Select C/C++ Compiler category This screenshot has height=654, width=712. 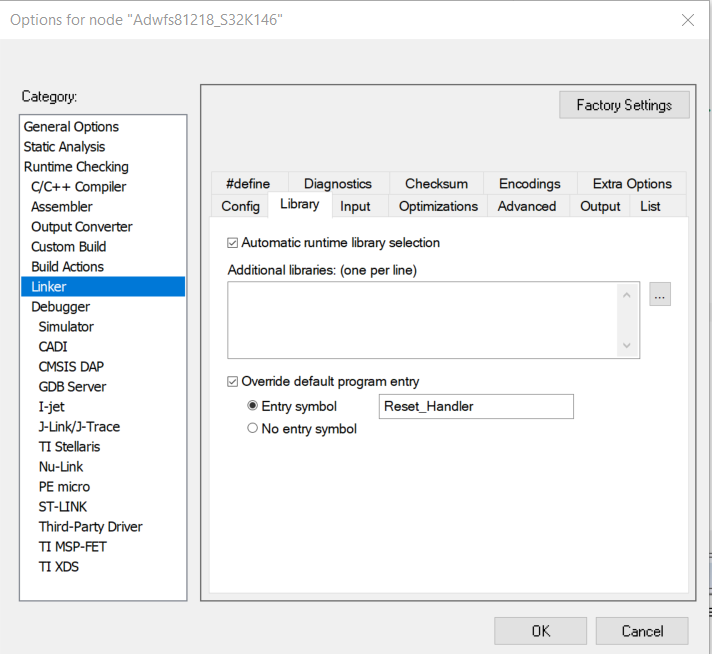[x=79, y=187]
